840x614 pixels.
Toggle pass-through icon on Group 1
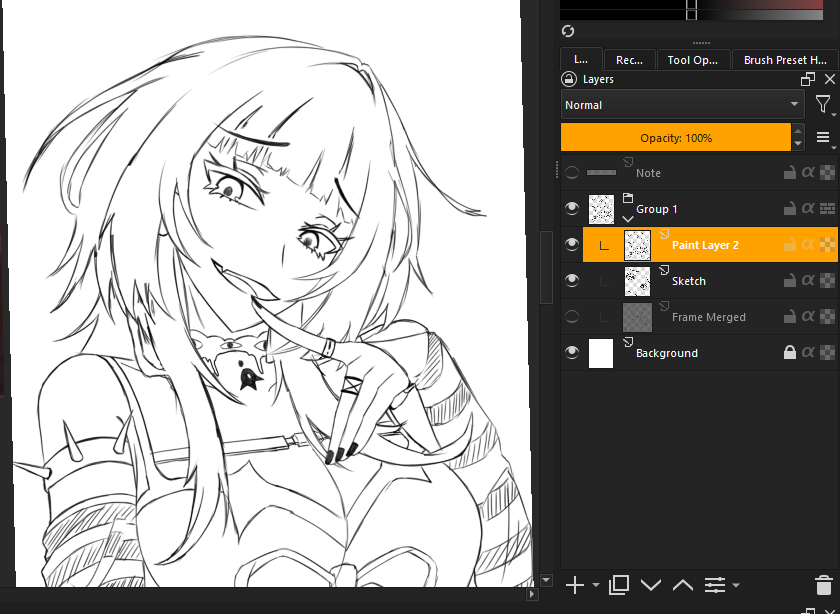[827, 208]
